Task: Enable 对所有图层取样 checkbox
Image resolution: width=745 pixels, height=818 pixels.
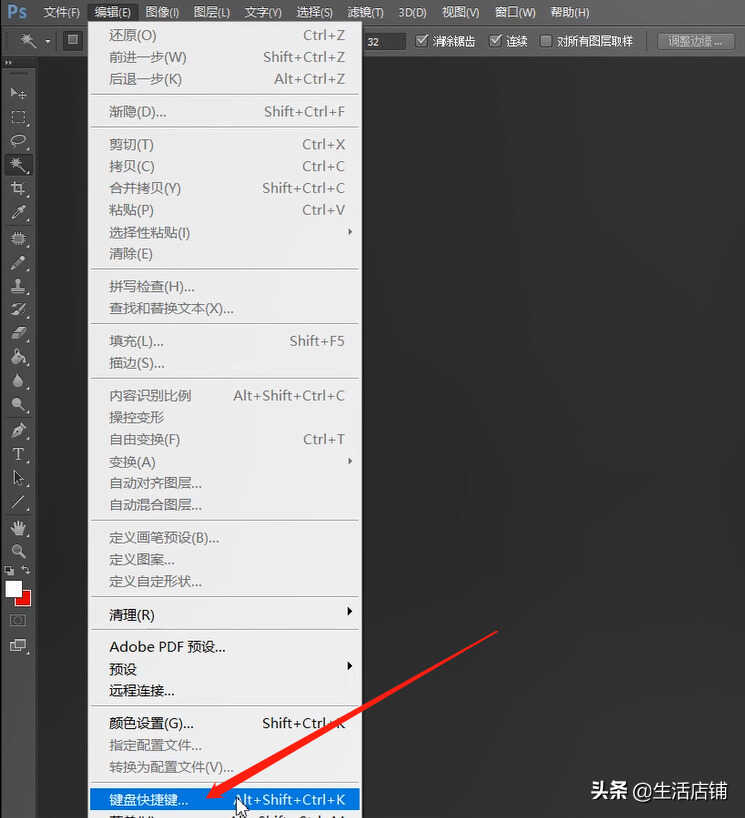Action: pos(546,41)
